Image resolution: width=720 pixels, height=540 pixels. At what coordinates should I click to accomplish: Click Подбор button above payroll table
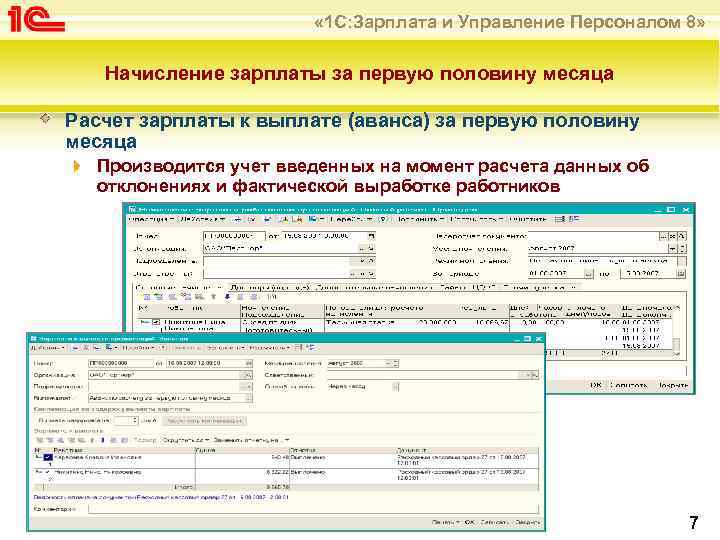pyautogui.click(x=145, y=440)
